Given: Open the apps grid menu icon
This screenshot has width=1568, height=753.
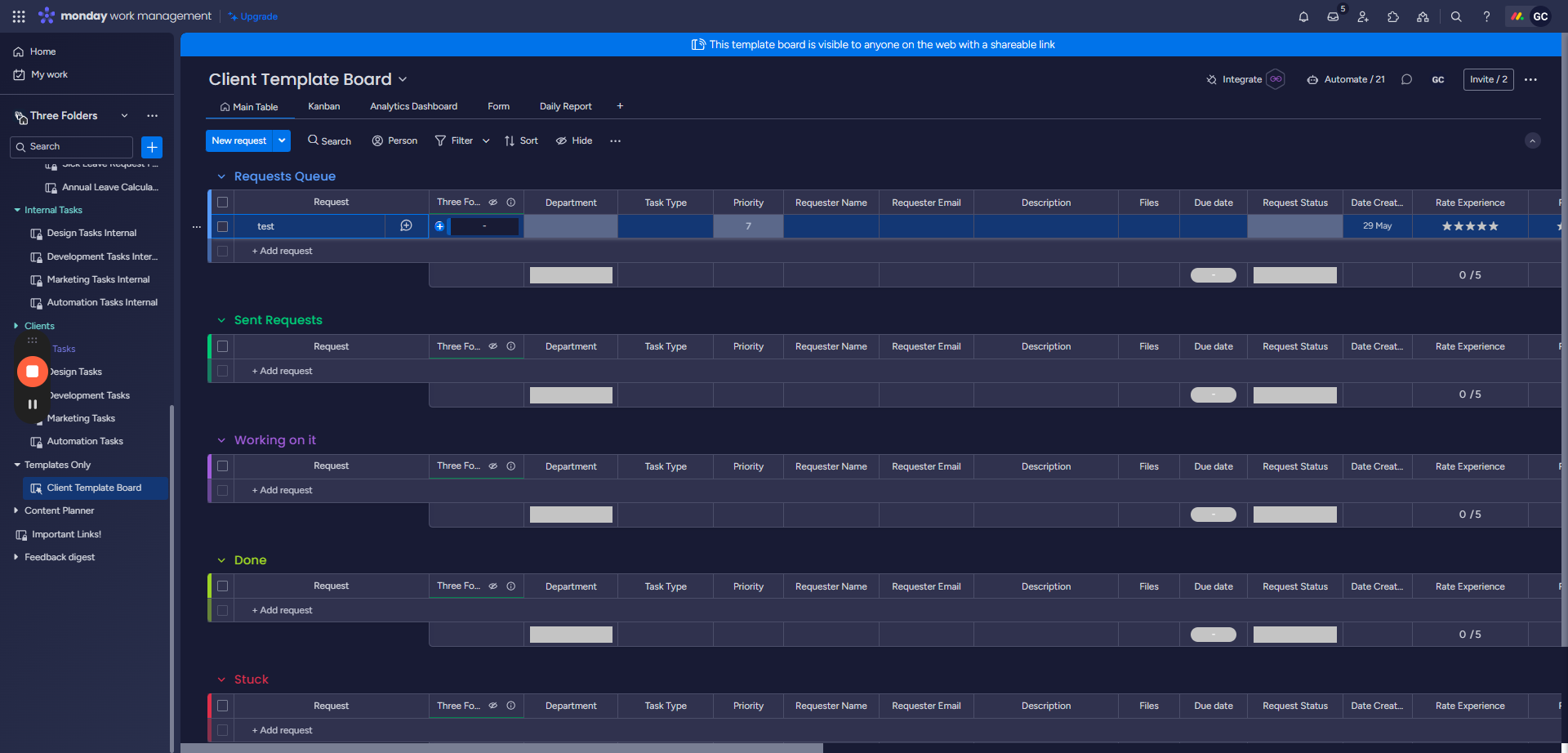Looking at the screenshot, I should [x=19, y=16].
